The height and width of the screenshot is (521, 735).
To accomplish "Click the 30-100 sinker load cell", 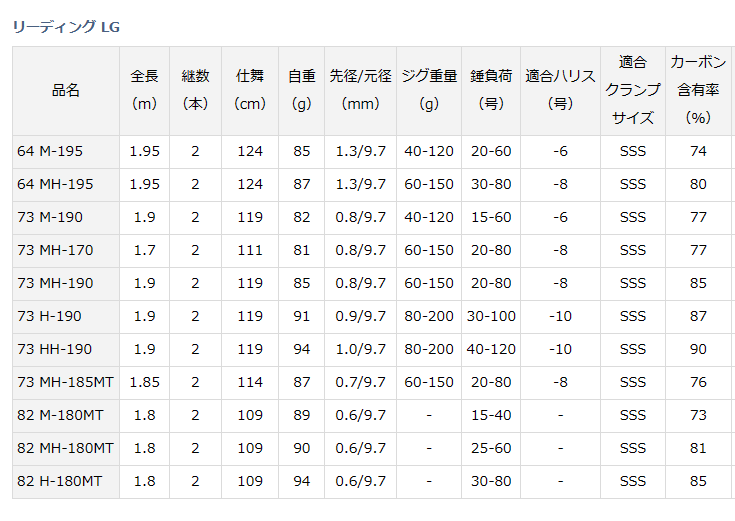I will pyautogui.click(x=491, y=317).
